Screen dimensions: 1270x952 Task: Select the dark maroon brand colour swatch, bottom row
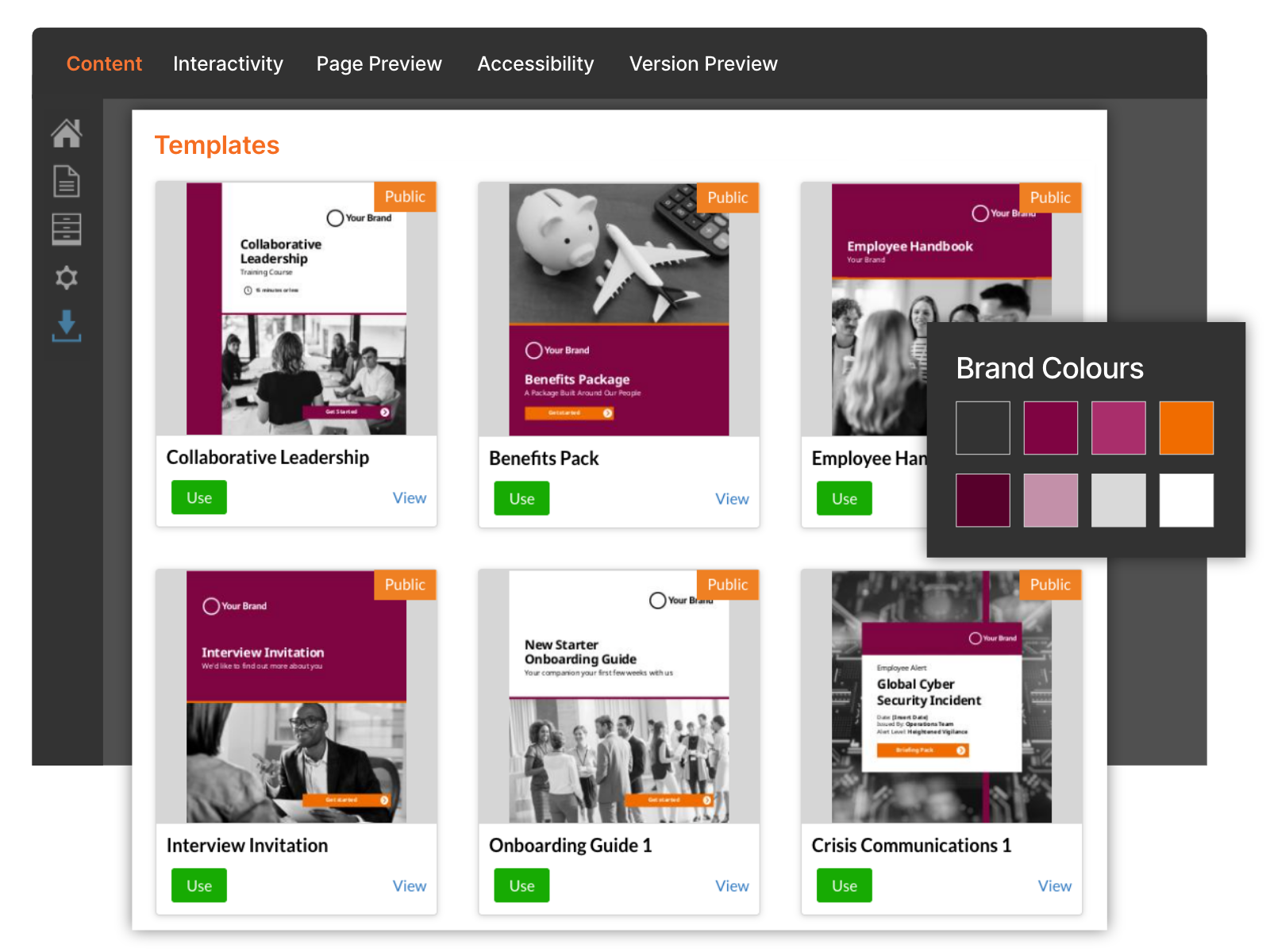tap(983, 501)
